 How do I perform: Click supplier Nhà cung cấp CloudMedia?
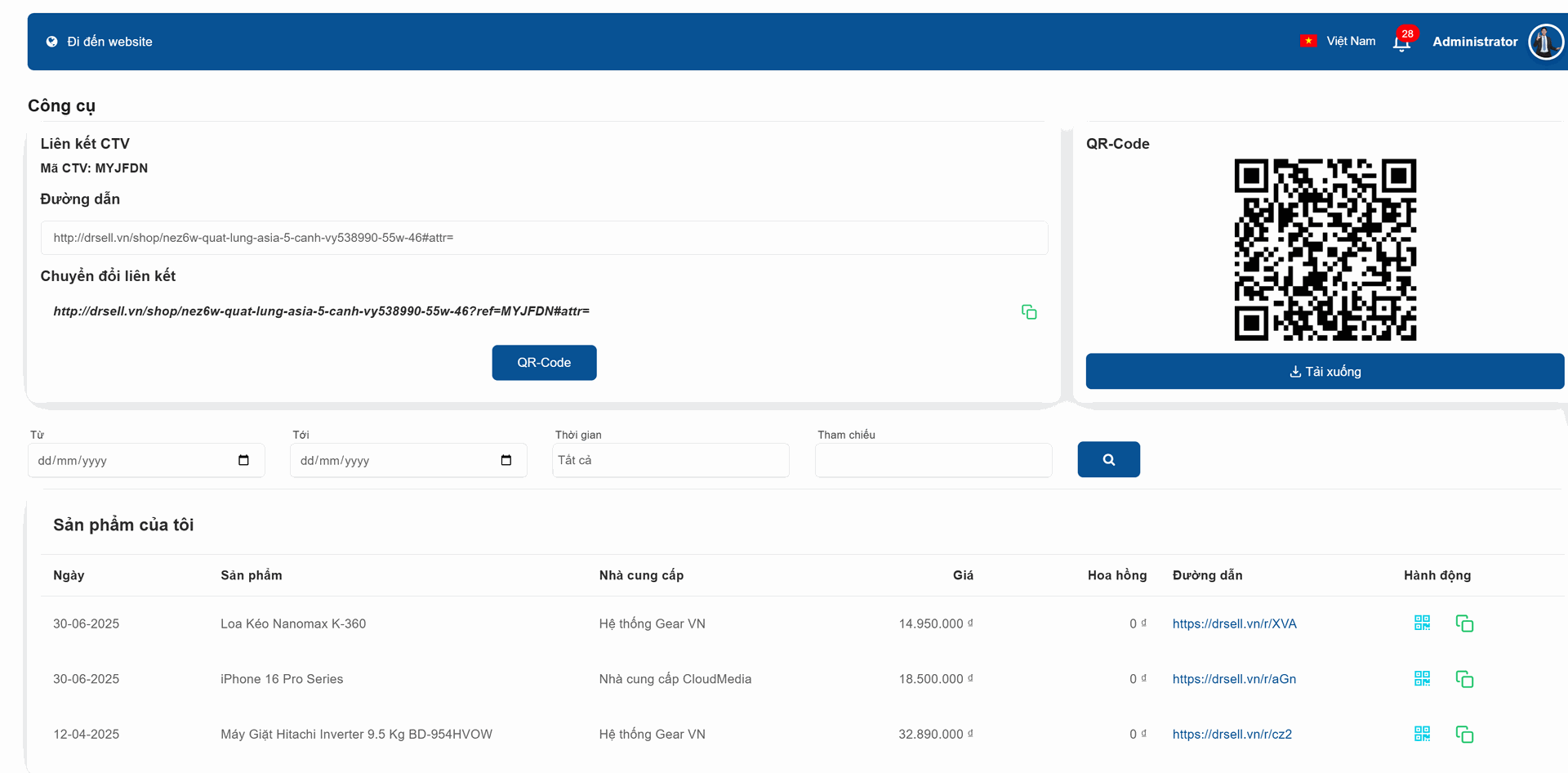675,679
